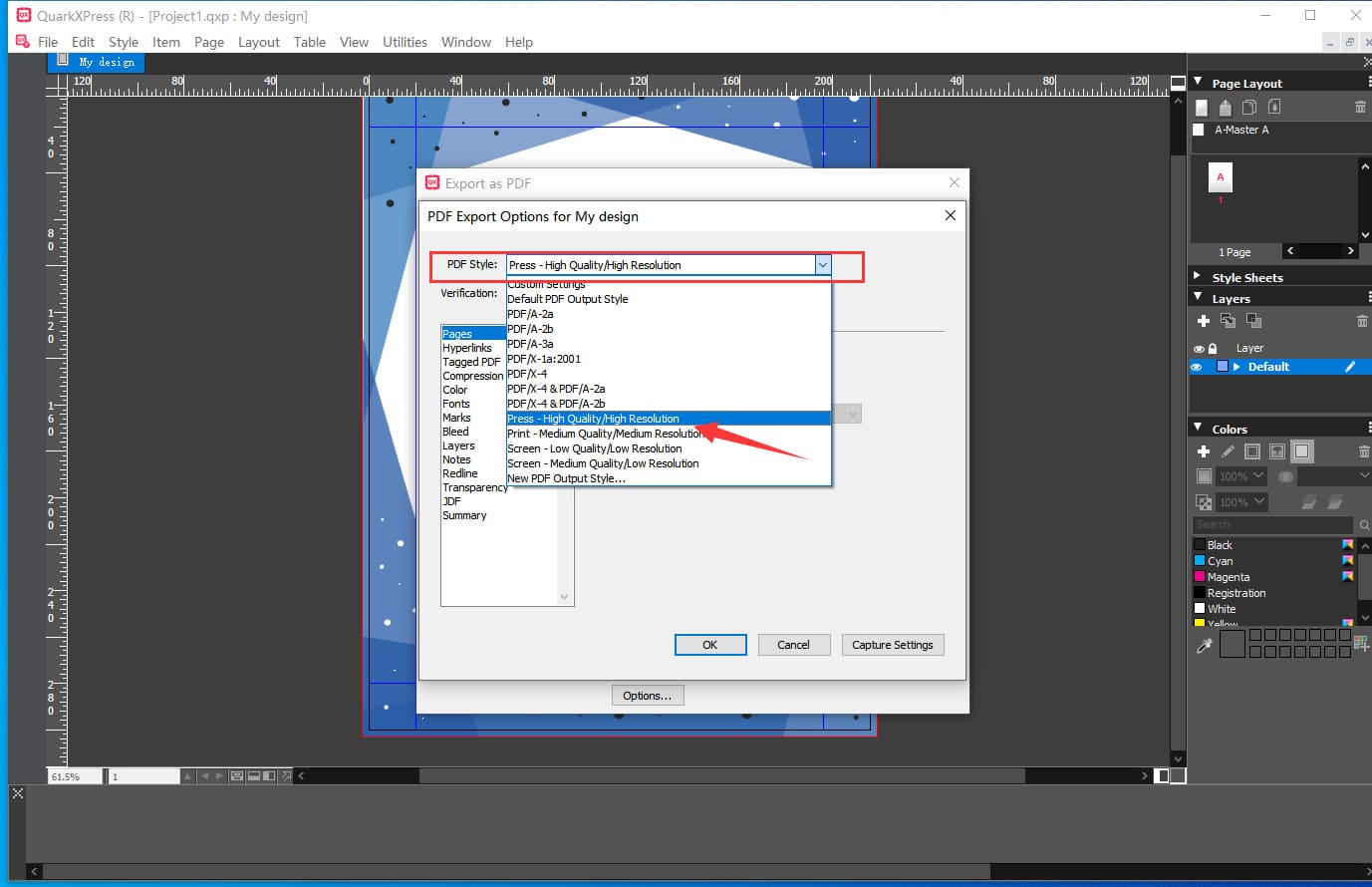Delete the layer using Layers trash icon
The width and height of the screenshot is (1372, 887).
[1361, 321]
